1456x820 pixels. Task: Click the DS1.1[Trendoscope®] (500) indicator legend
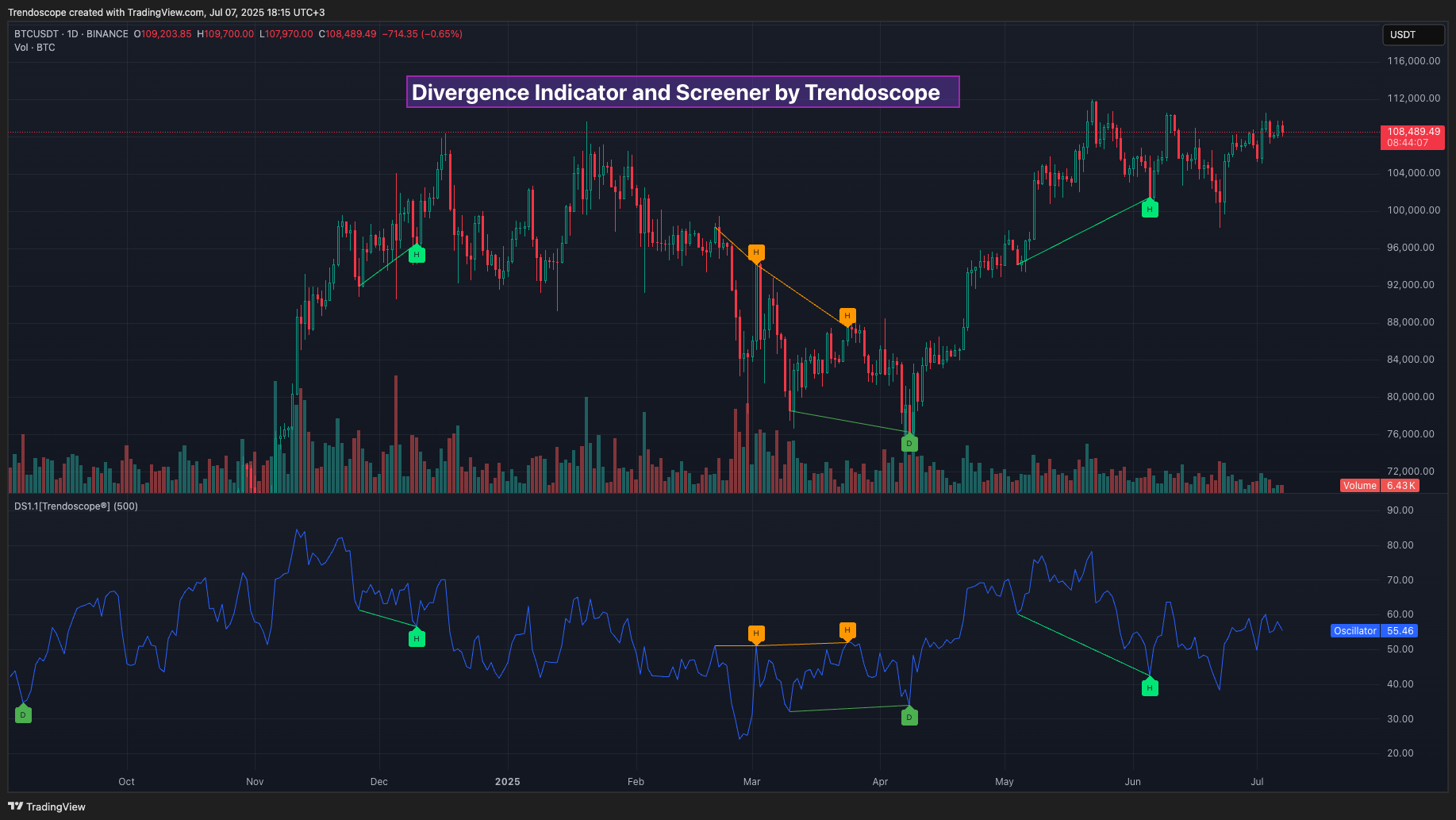click(x=76, y=506)
